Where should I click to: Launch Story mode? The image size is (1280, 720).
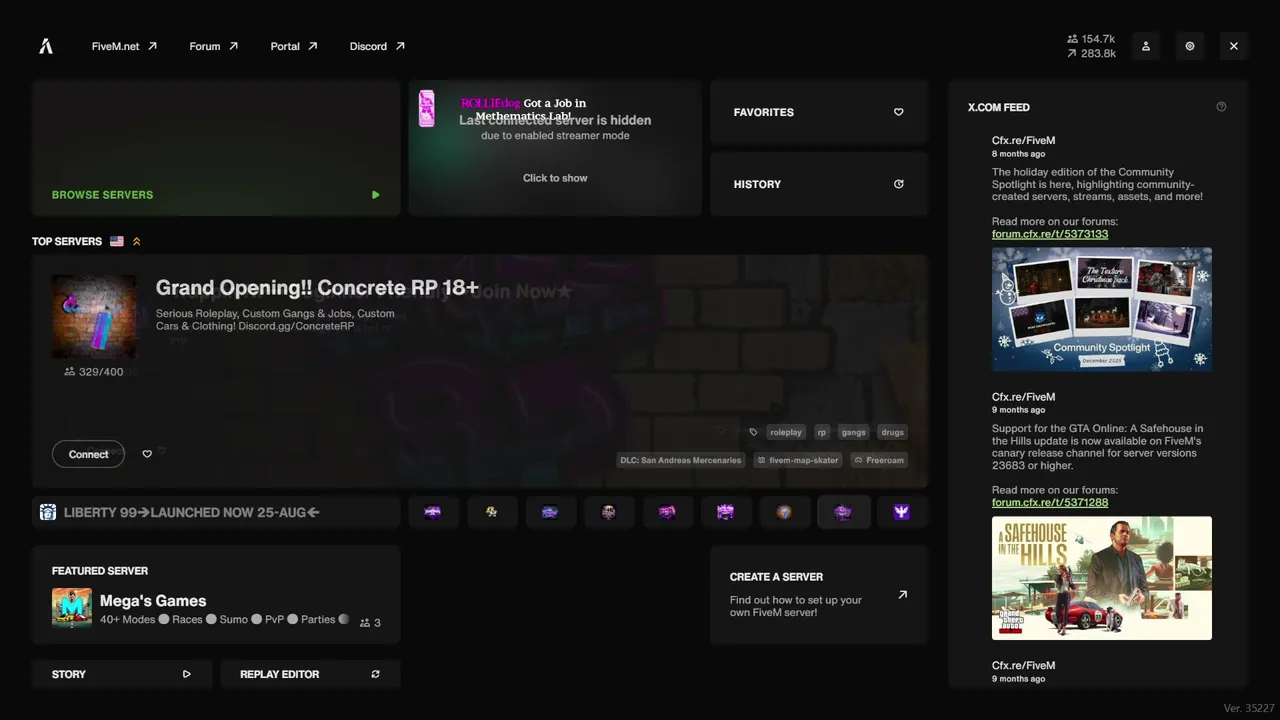[122, 674]
